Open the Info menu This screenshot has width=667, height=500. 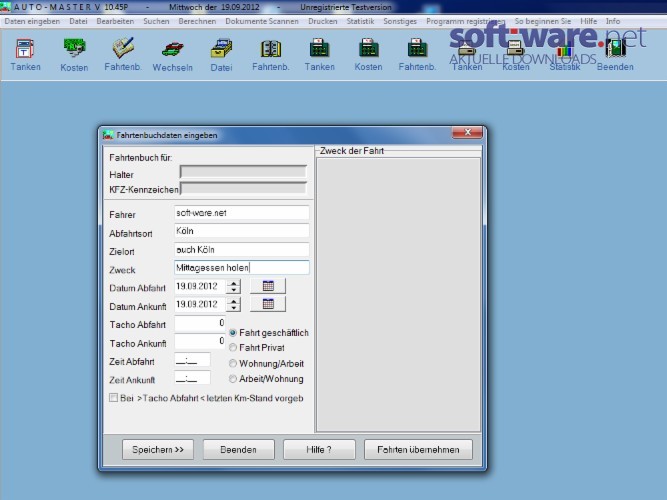[x=613, y=21]
